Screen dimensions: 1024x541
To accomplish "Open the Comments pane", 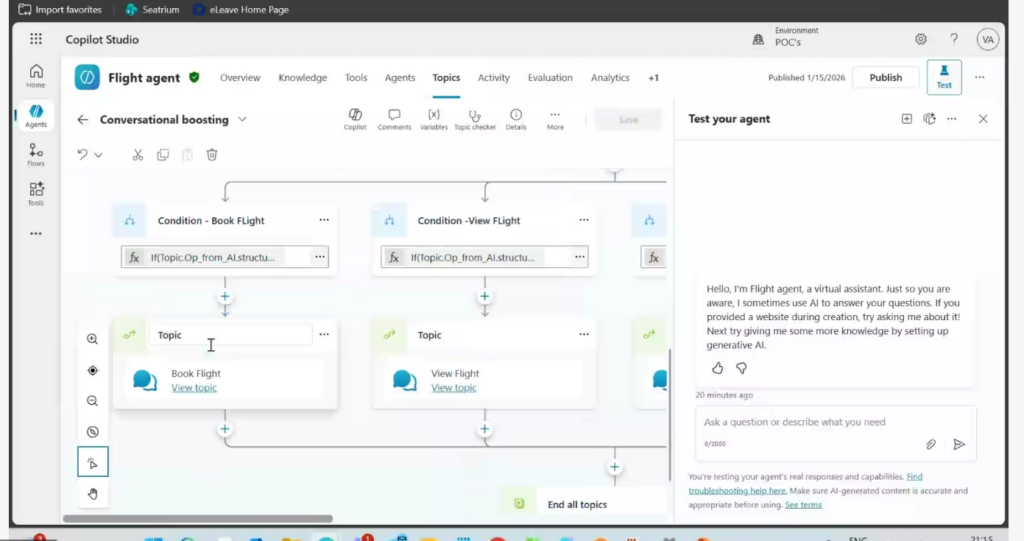I will coord(394,119).
